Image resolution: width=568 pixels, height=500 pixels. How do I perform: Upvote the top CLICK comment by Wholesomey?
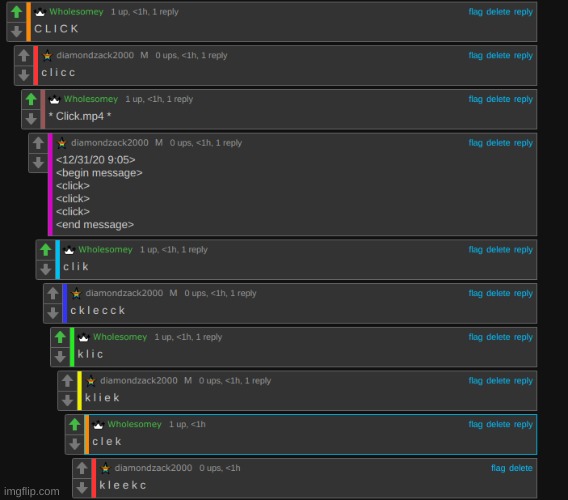click(16, 12)
